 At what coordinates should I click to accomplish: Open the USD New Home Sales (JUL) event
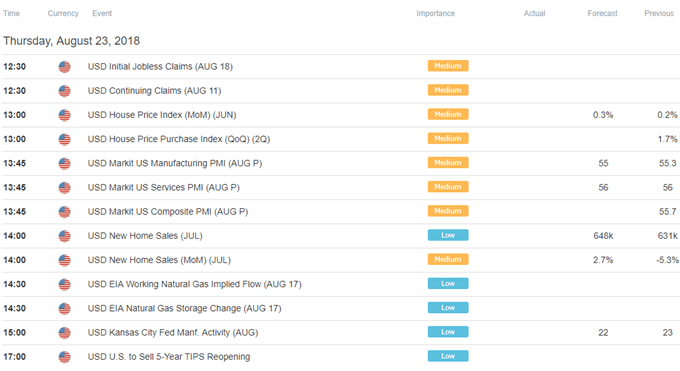point(145,236)
